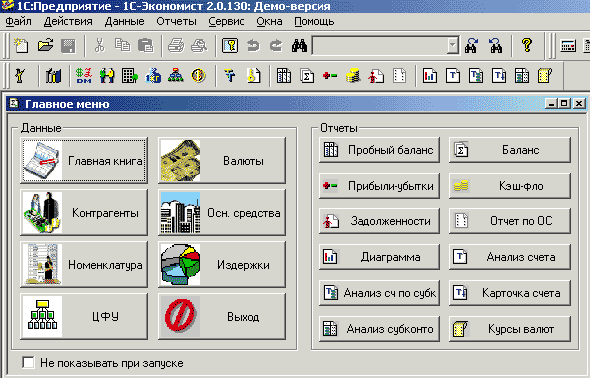
Task: Open the Сервис menu
Action: 226,21
